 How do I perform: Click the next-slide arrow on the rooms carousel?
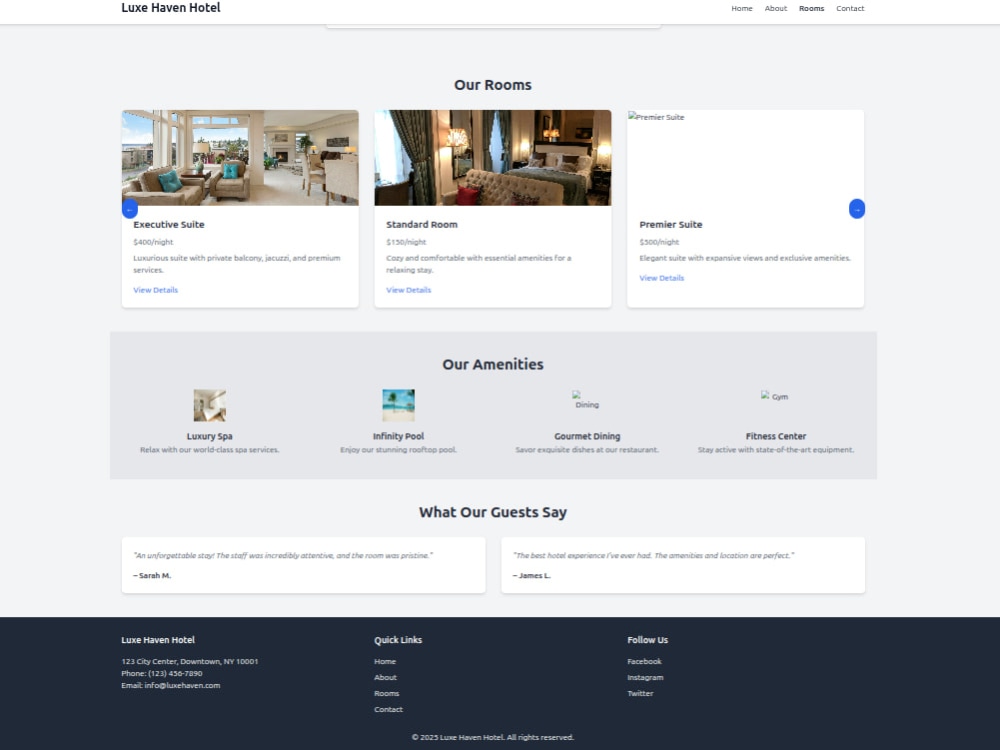point(857,209)
